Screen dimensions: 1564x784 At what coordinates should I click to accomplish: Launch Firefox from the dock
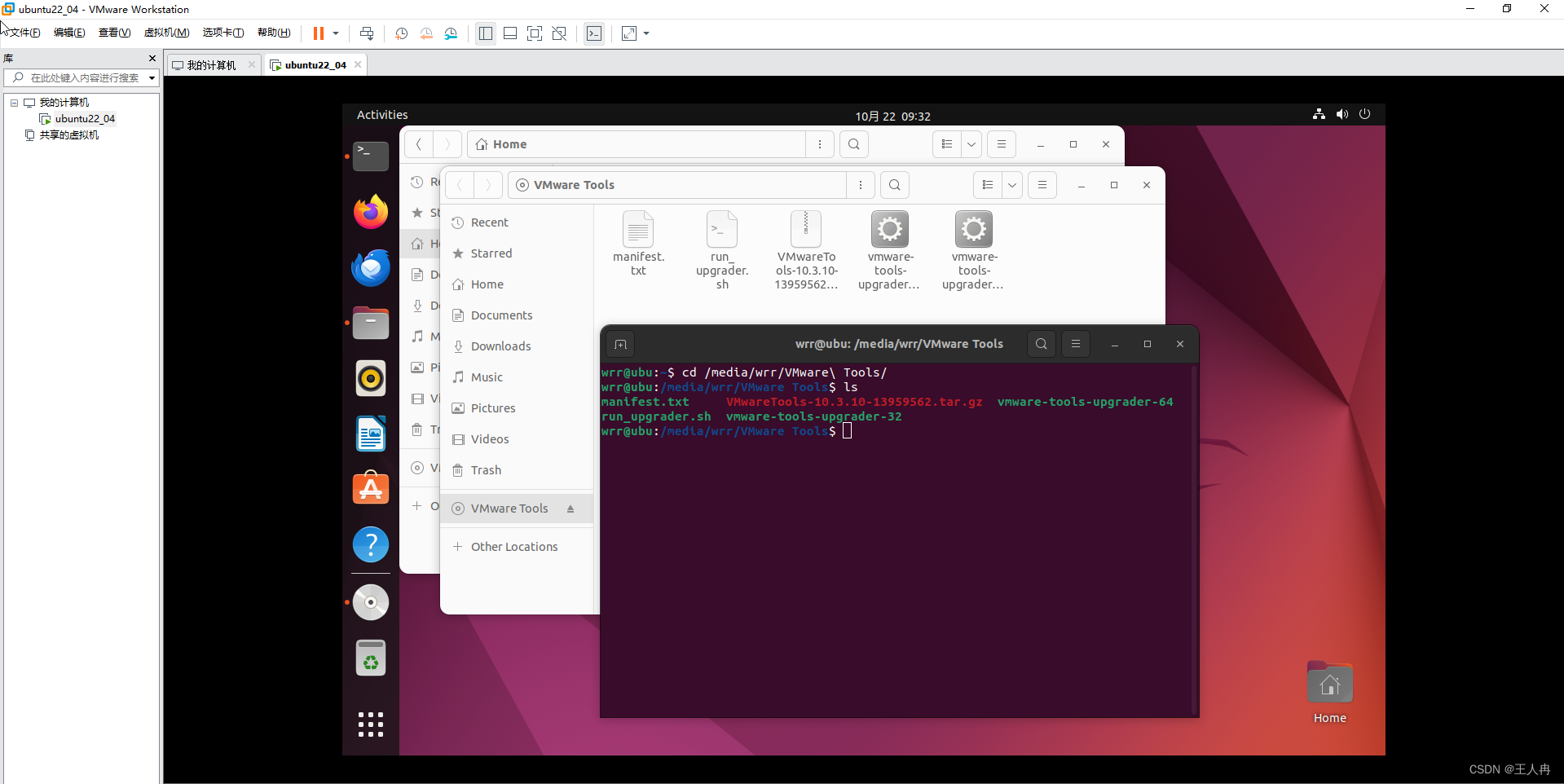point(371,212)
